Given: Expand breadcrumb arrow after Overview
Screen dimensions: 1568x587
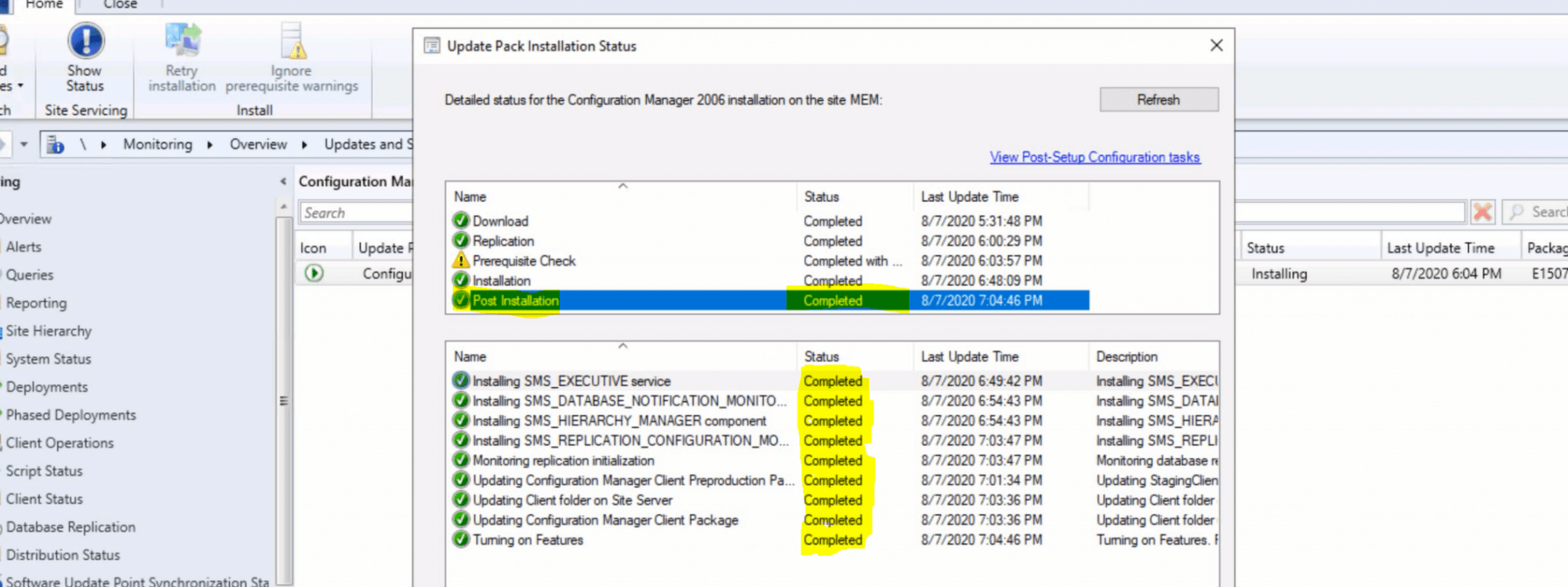Looking at the screenshot, I should (304, 144).
